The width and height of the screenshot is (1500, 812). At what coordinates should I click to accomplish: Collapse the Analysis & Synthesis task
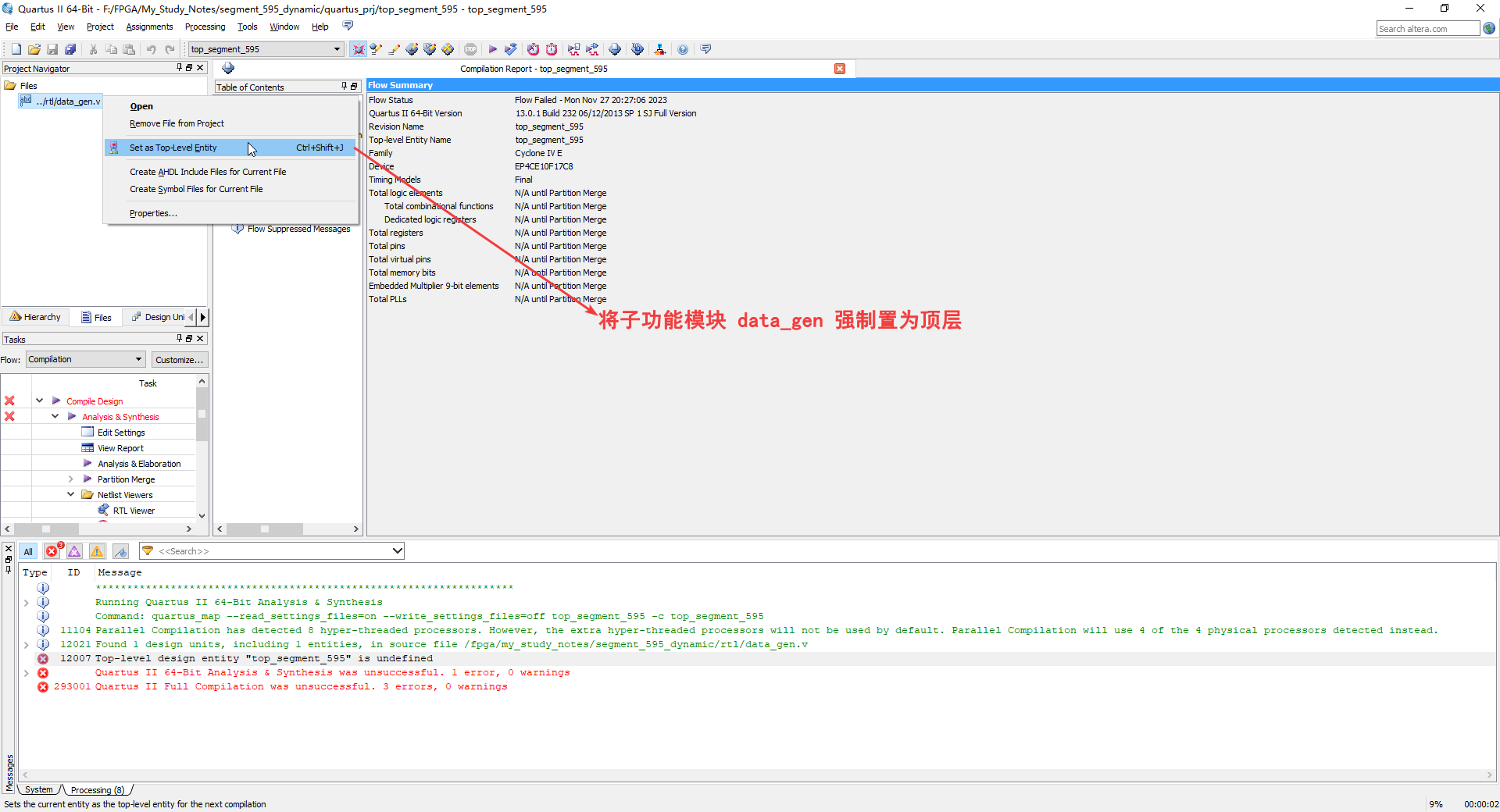coord(55,416)
